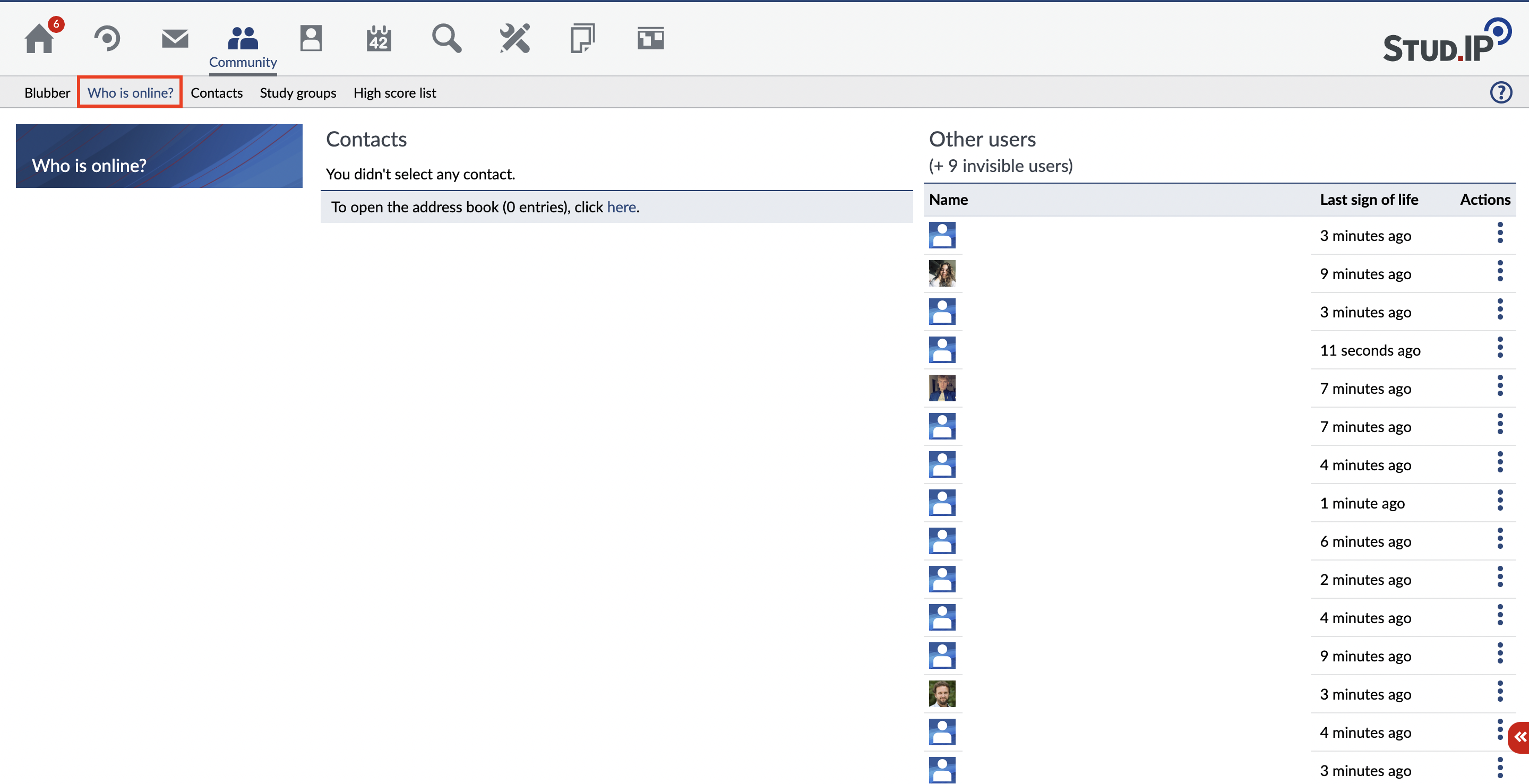Go to the Contacts tab
Image resolution: width=1529 pixels, height=784 pixels.
216,93
